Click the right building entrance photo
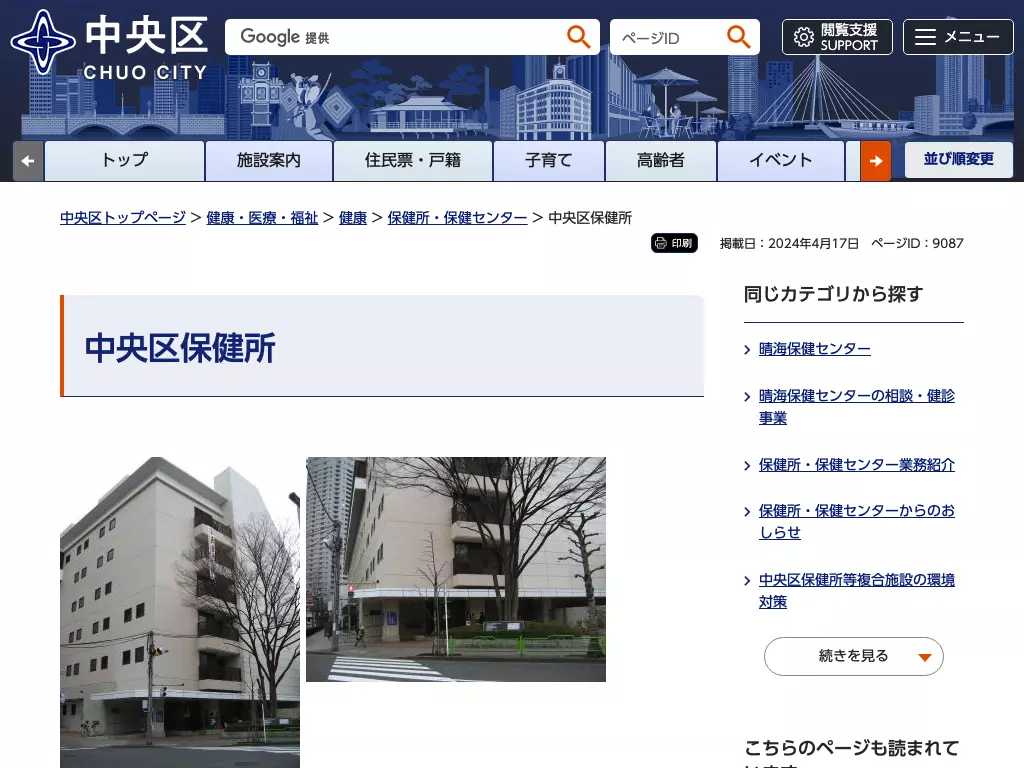Viewport: 1024px width, 768px height. (456, 569)
